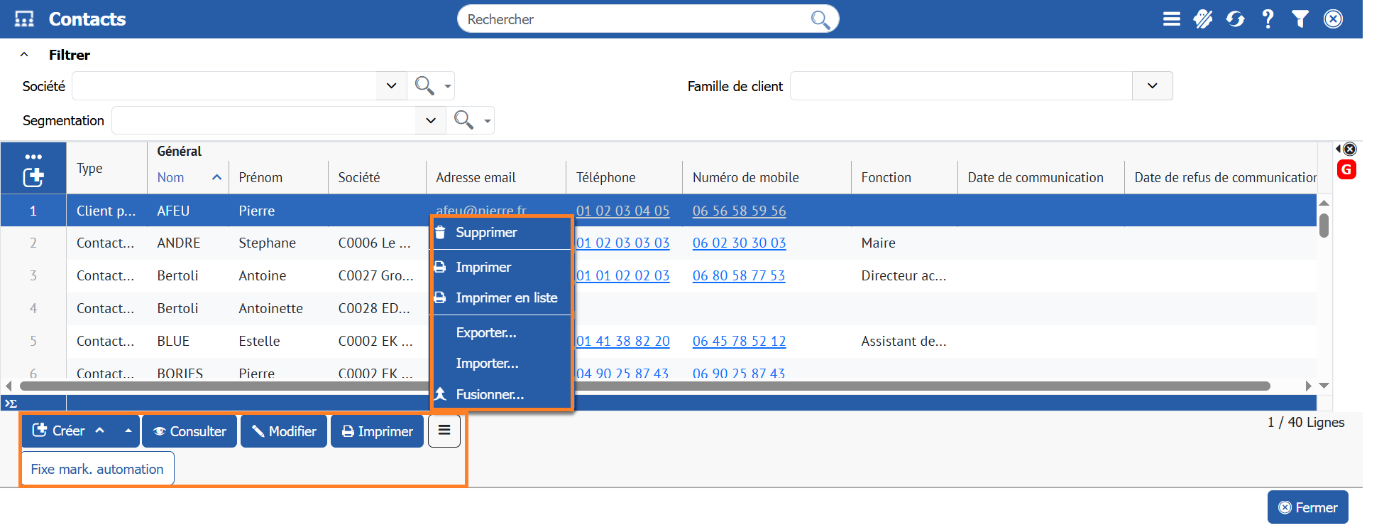
Task: Collapse the Filtrer section
Action: [x=25, y=55]
